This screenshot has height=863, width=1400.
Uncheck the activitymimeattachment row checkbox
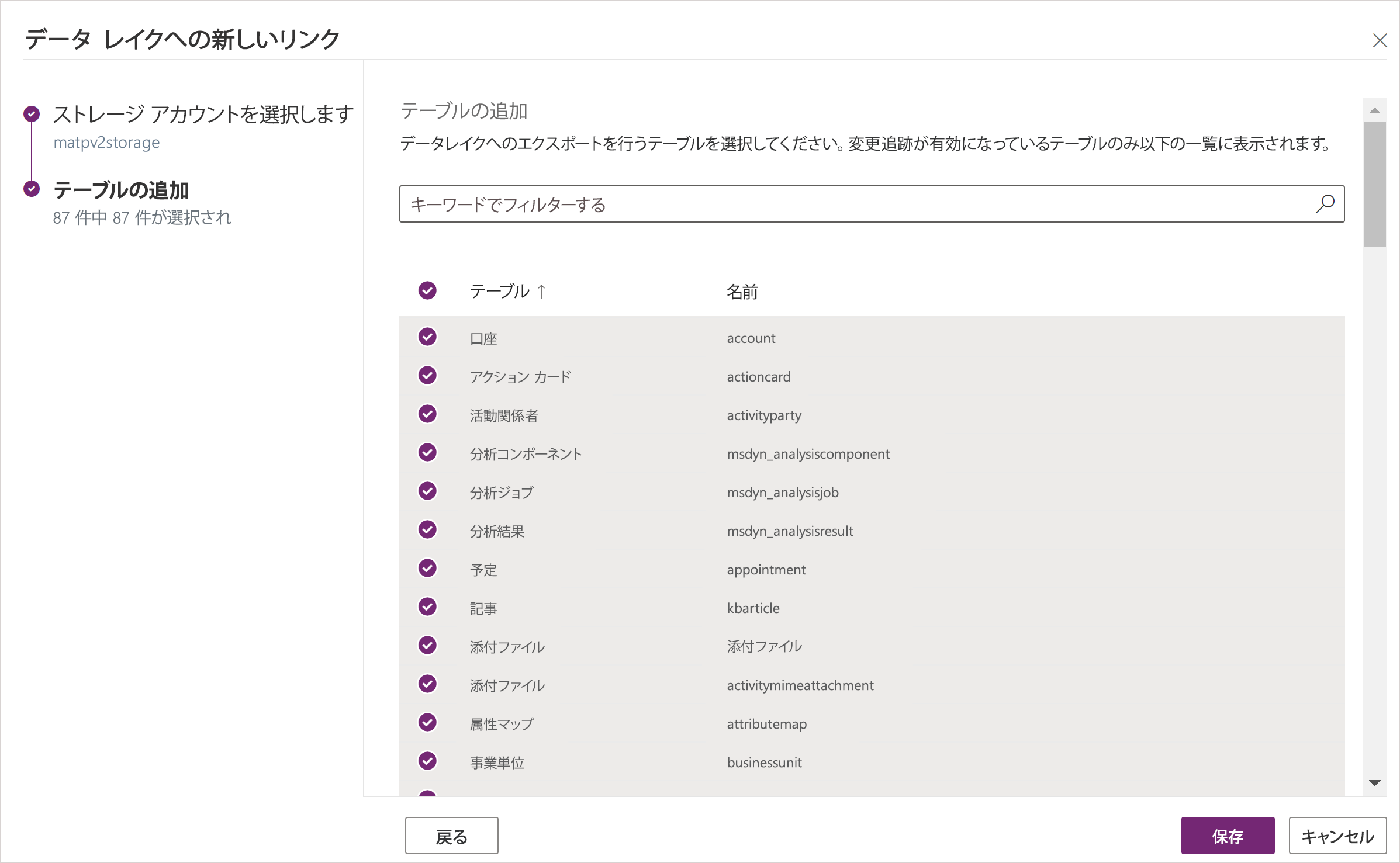click(x=427, y=684)
